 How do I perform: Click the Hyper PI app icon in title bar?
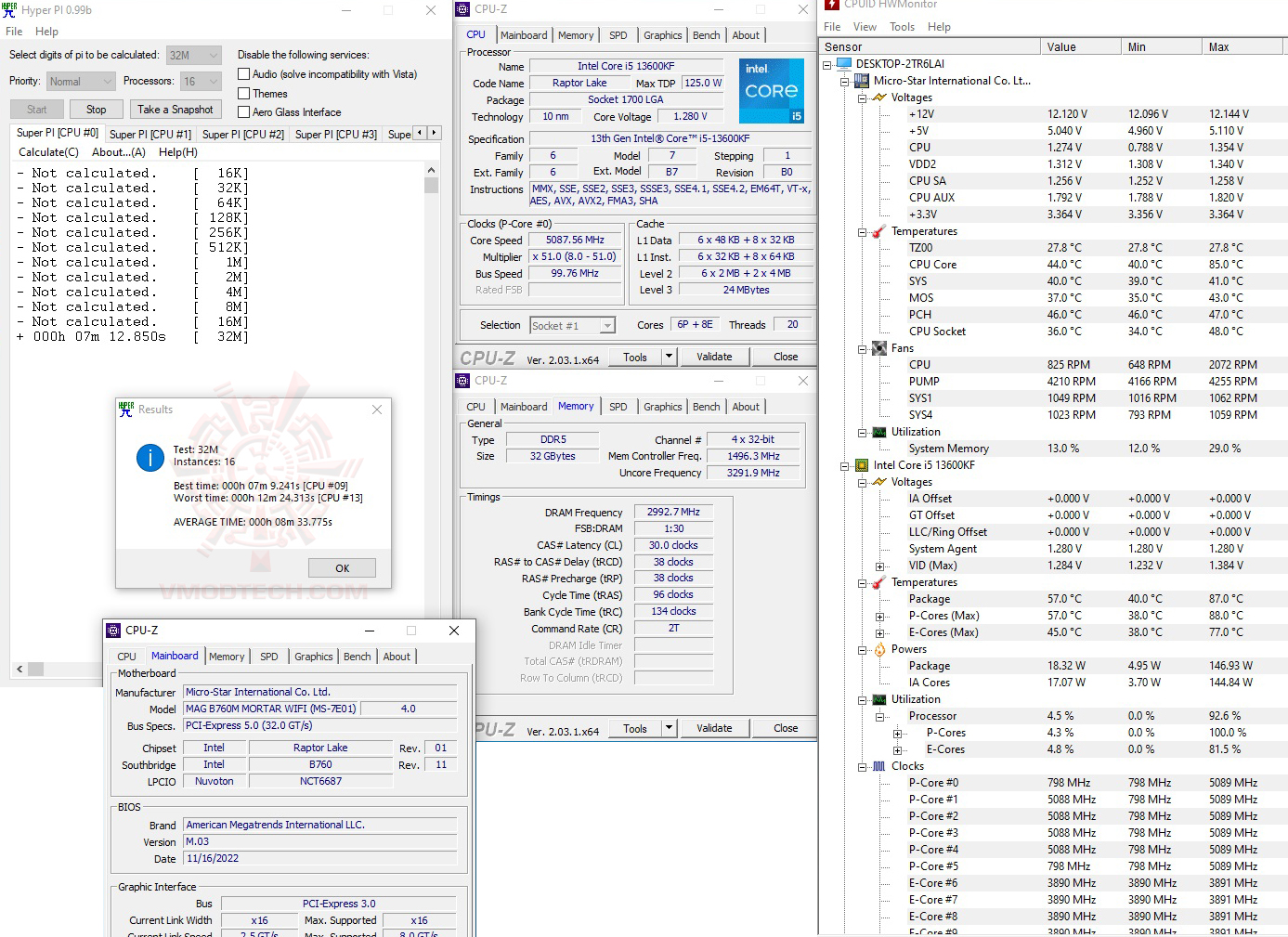(10, 10)
